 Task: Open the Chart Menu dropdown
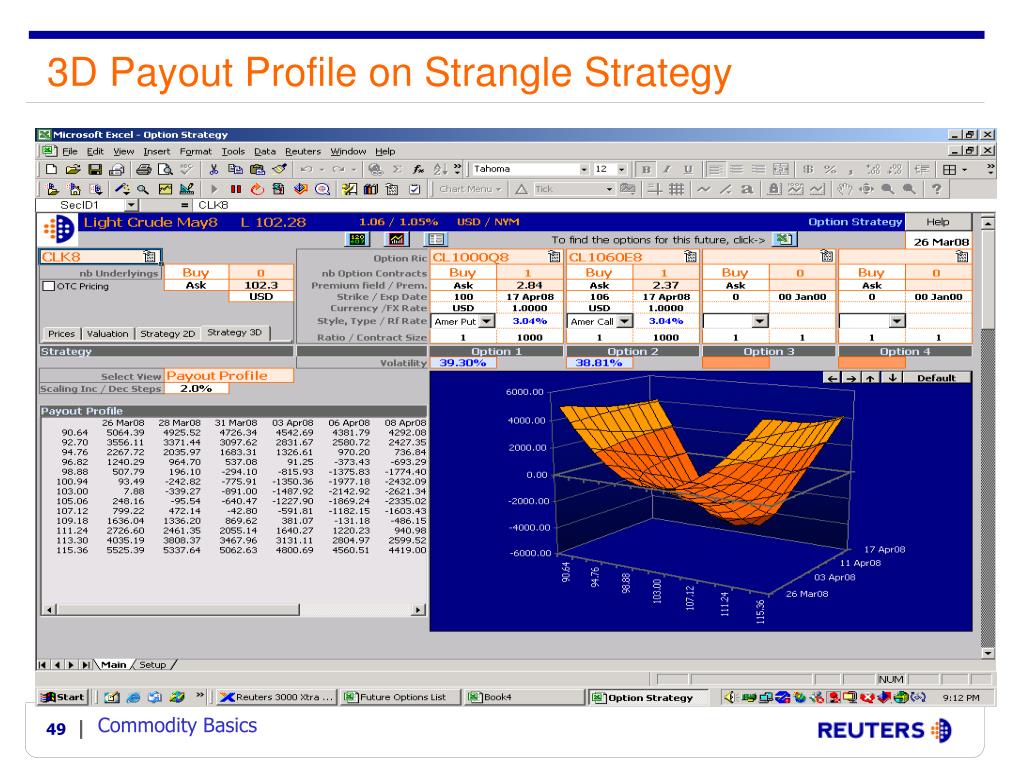470,189
